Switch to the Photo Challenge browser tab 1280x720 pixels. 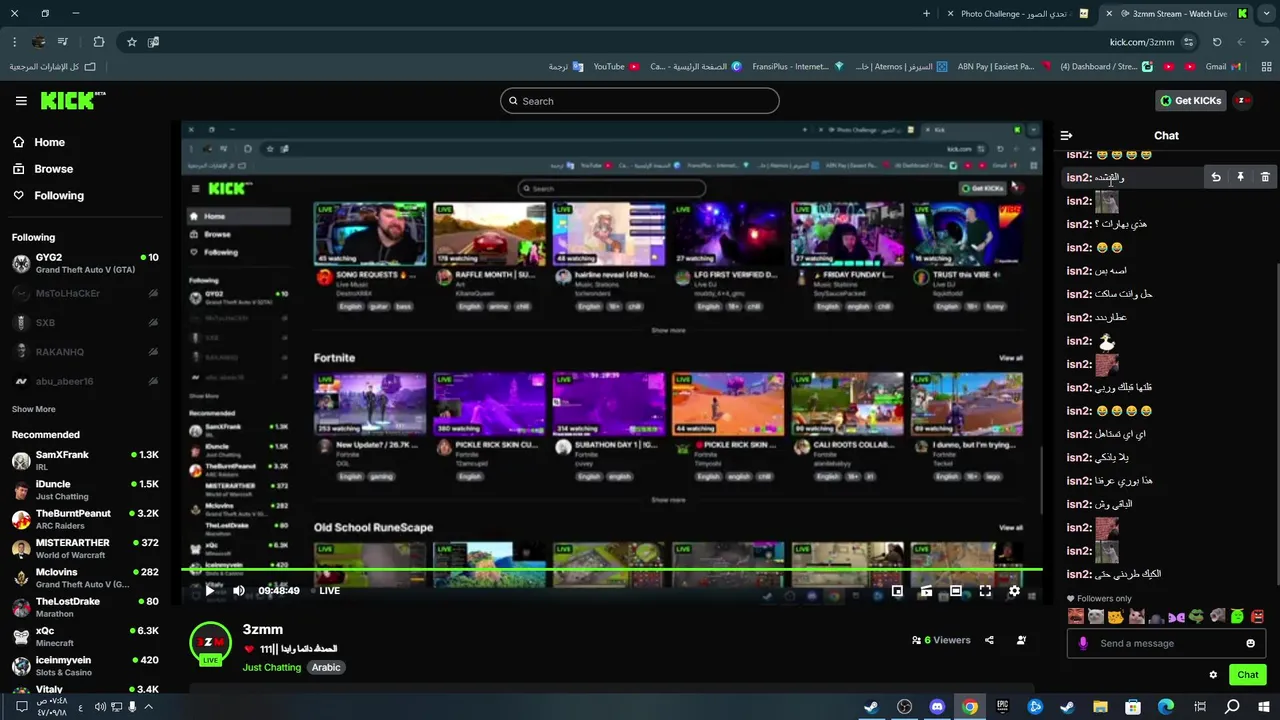(x=1018, y=14)
